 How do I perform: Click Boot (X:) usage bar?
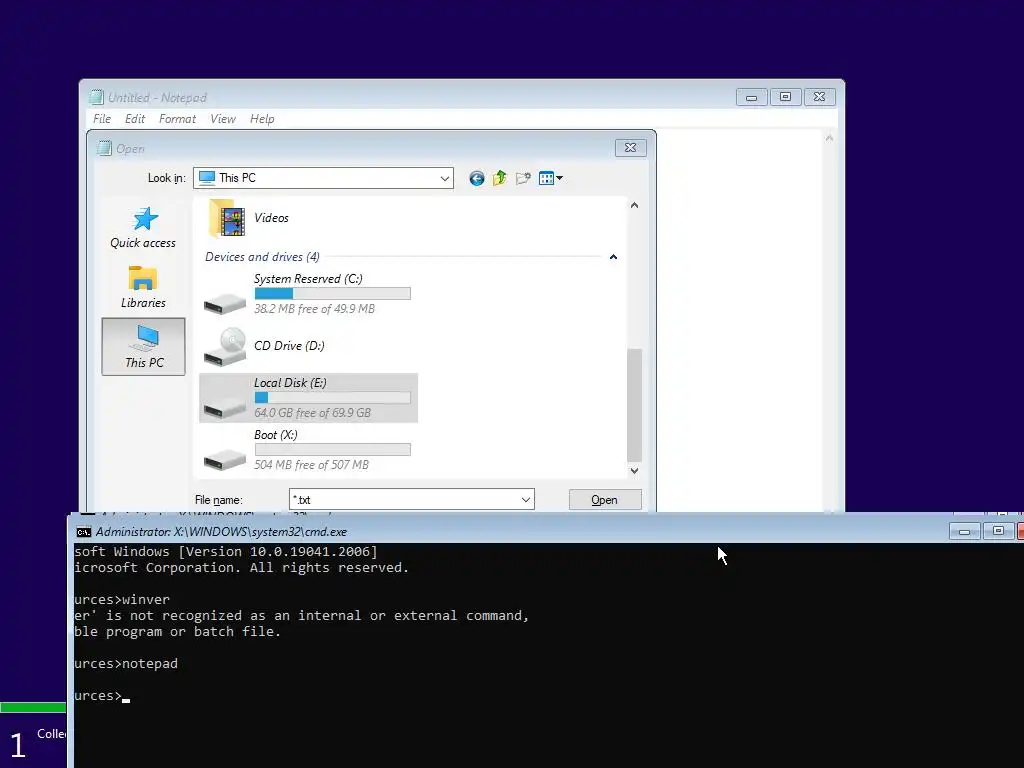tap(332, 449)
